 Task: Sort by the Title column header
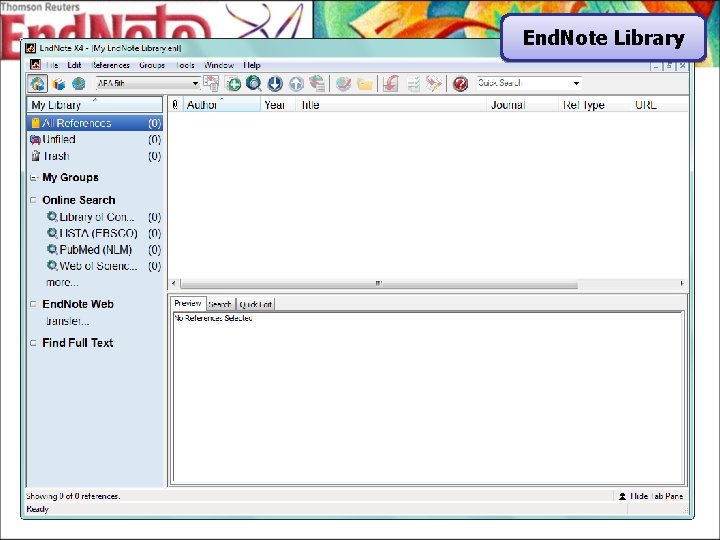point(391,105)
